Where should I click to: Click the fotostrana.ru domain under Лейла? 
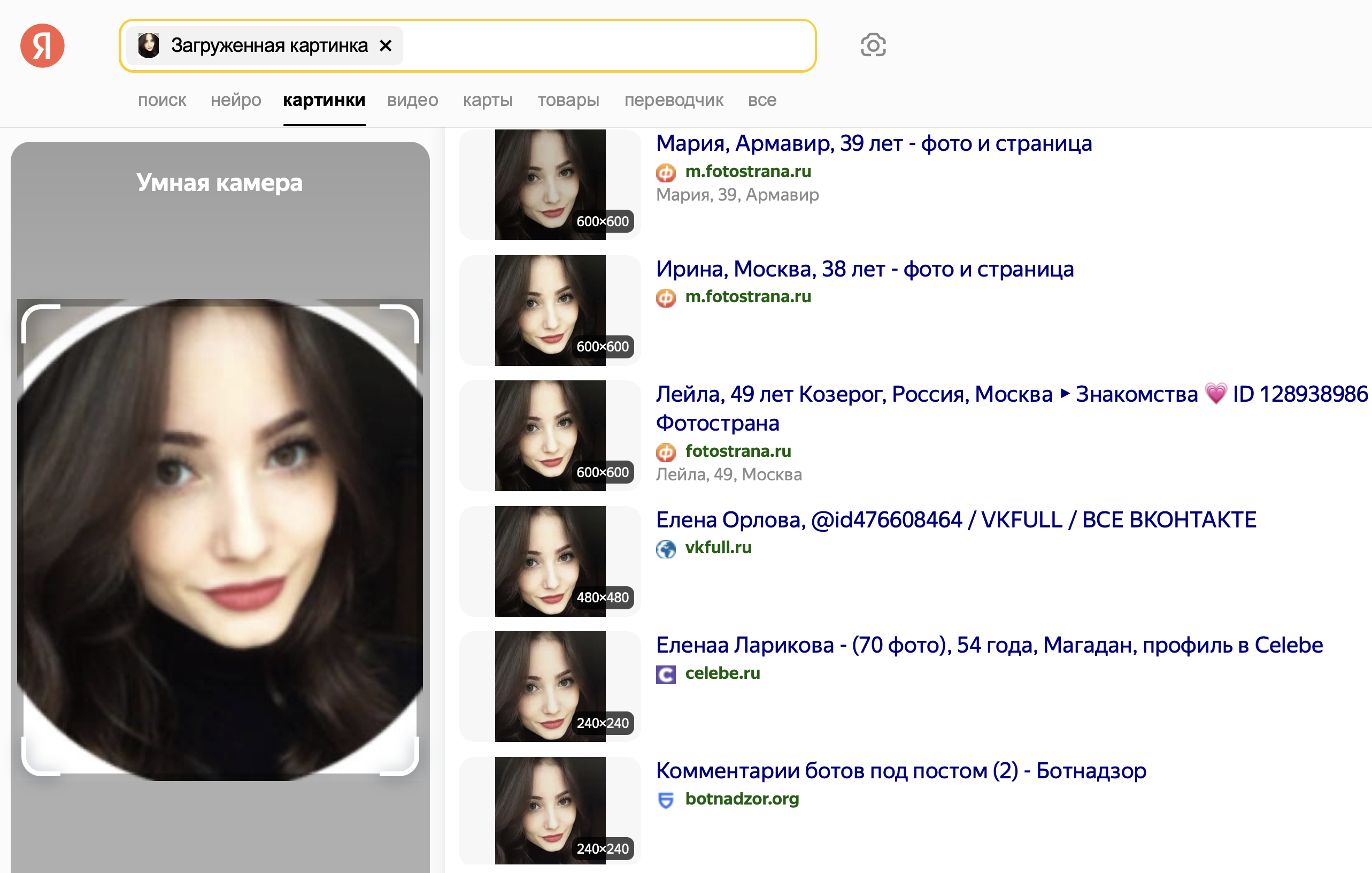738,451
